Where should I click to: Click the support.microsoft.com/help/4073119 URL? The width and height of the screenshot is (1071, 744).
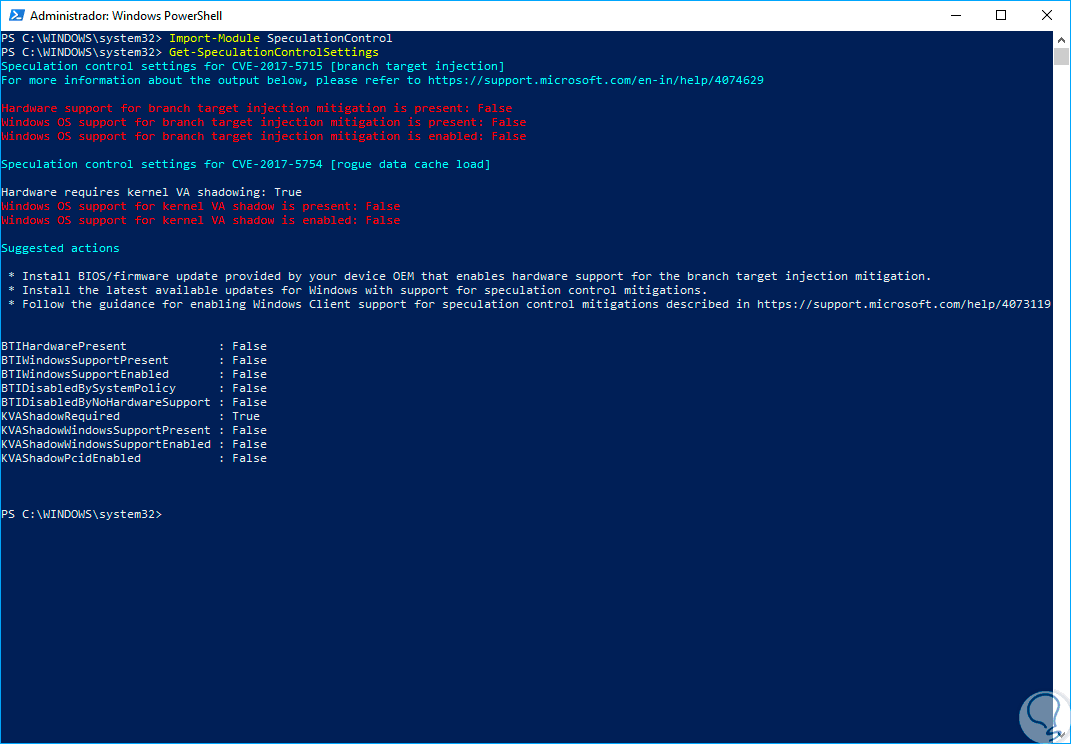coord(903,304)
